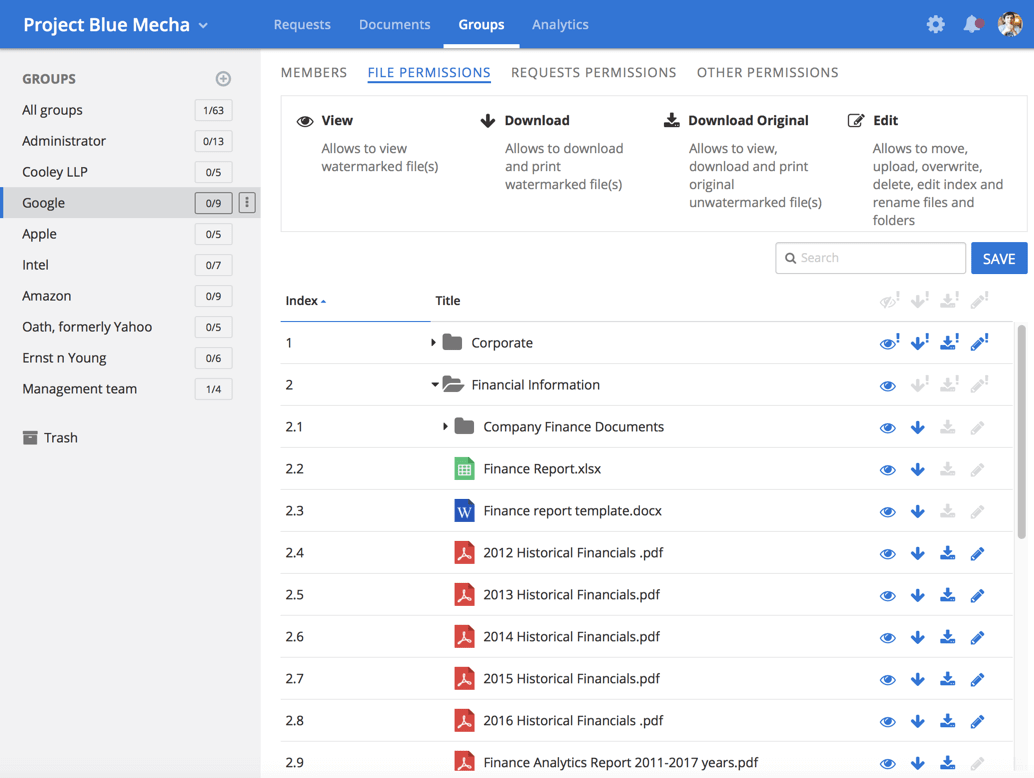This screenshot has height=778, width=1034.
Task: Add a new group with plus icon
Action: 223,78
